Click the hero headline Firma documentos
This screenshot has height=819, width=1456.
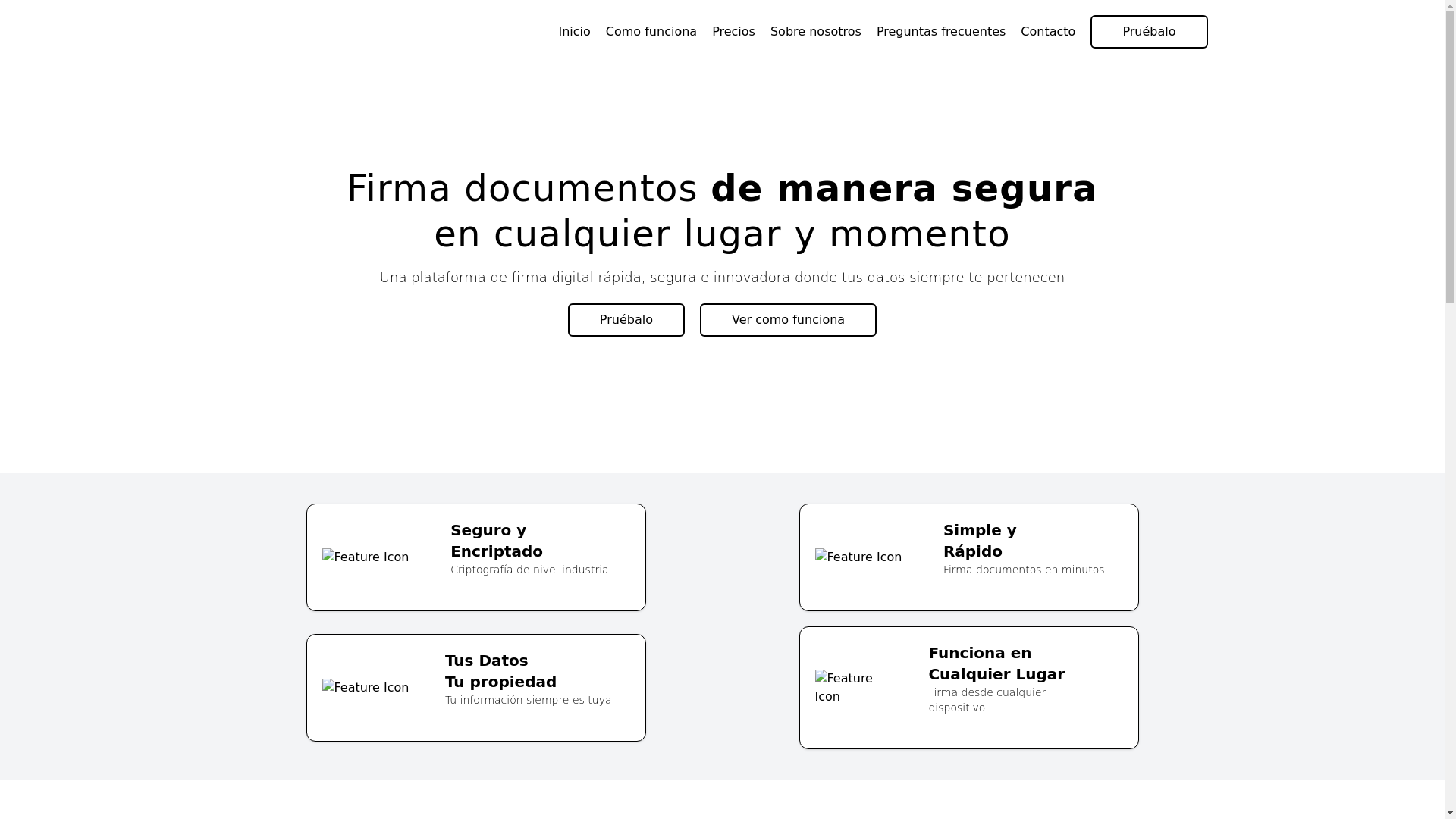[722, 211]
